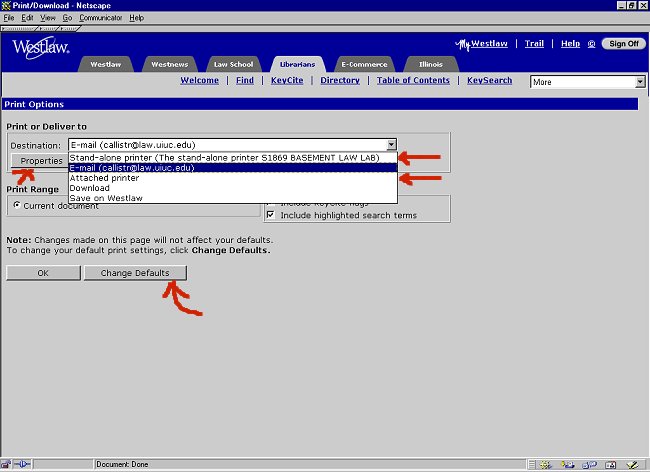Click the OK button

click(x=43, y=273)
